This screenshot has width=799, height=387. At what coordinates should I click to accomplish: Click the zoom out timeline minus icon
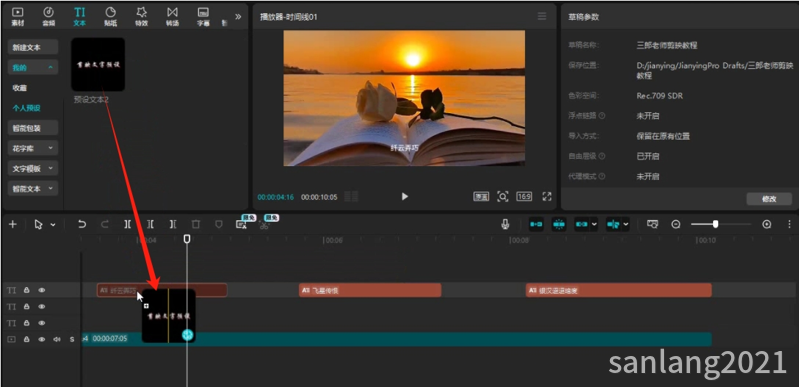click(676, 224)
